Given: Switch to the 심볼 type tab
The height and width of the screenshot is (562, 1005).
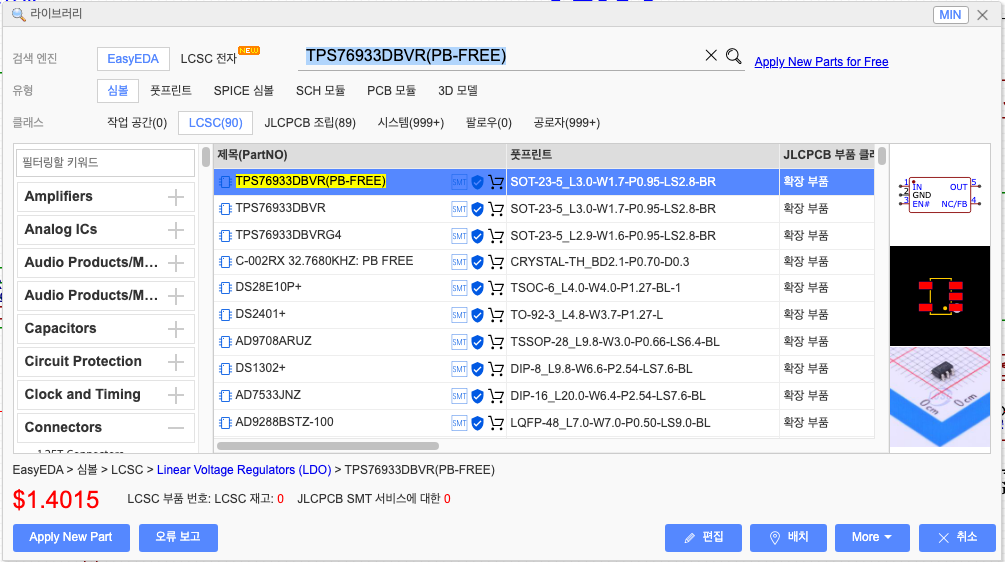Looking at the screenshot, I should tap(117, 91).
